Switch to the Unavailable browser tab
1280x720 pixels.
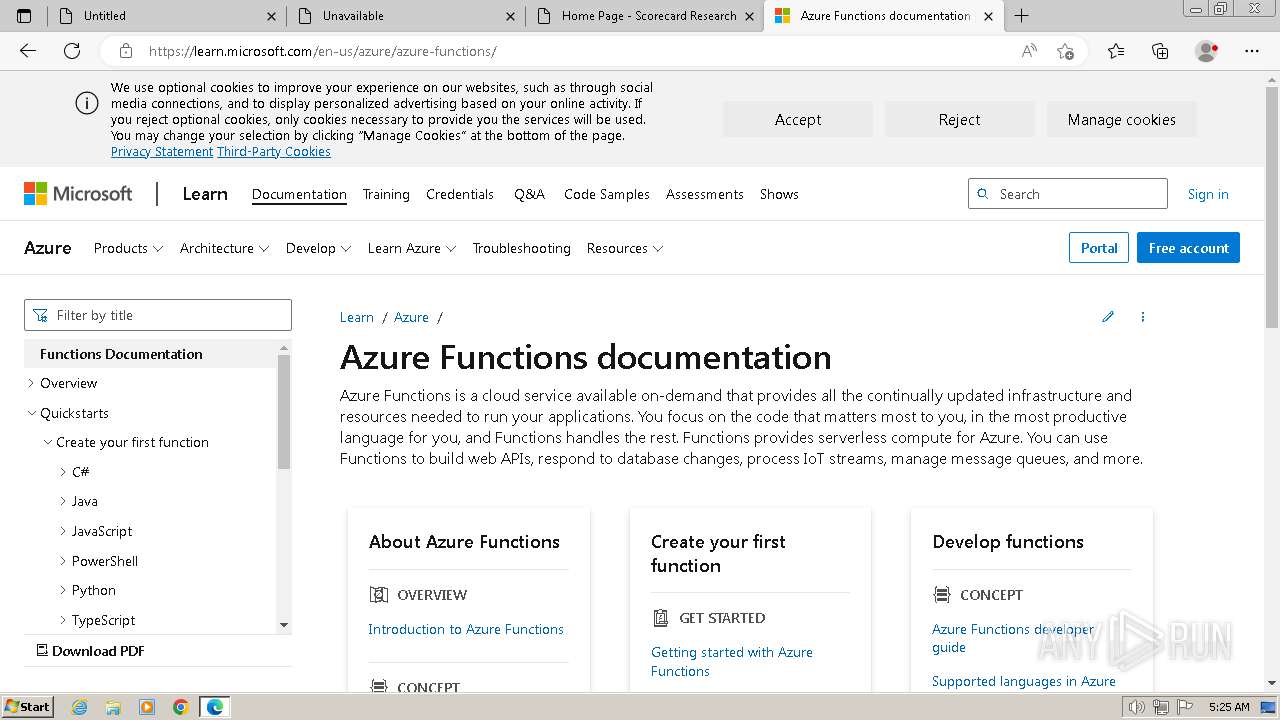click(x=400, y=16)
